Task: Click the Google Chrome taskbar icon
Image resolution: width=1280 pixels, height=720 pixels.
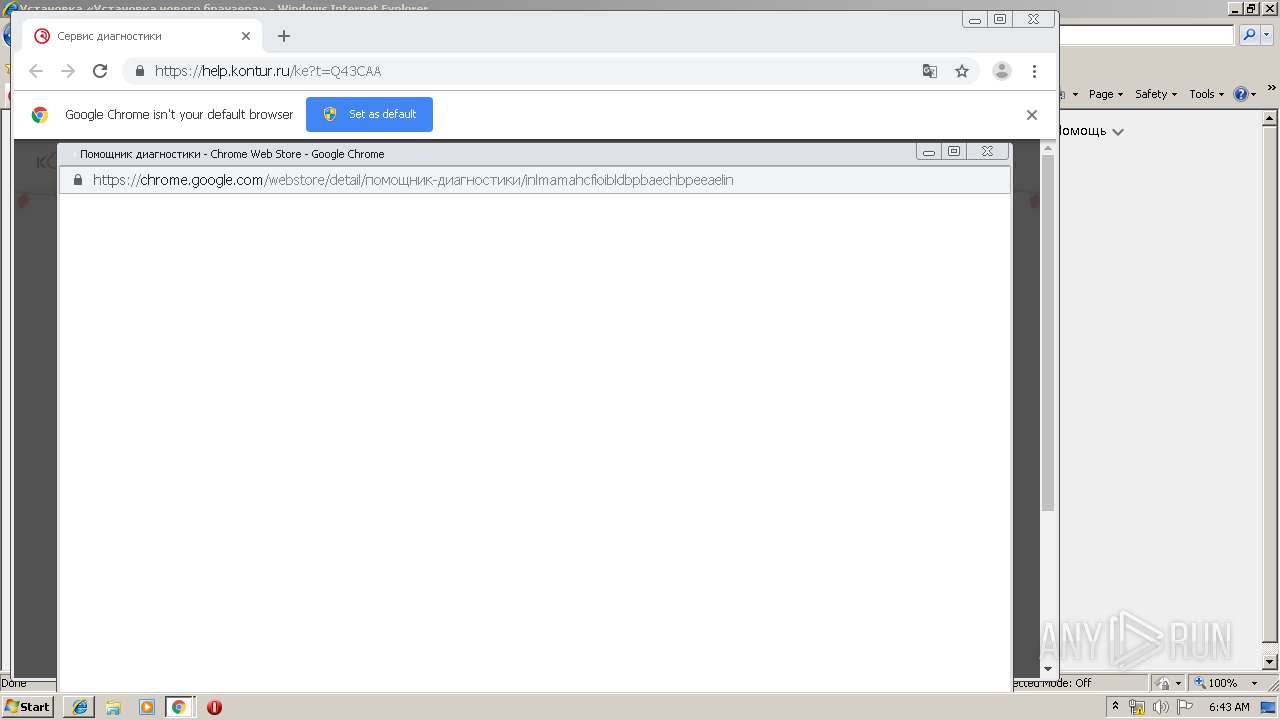Action: tap(179, 707)
